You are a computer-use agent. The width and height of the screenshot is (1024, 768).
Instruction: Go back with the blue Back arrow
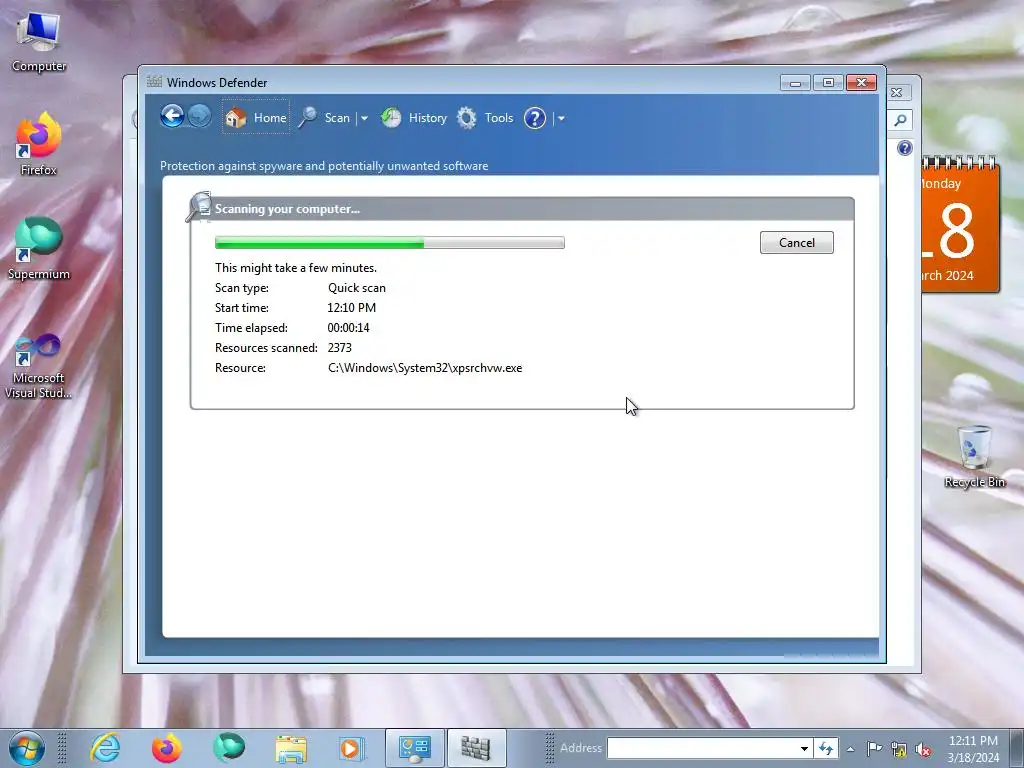click(x=172, y=117)
